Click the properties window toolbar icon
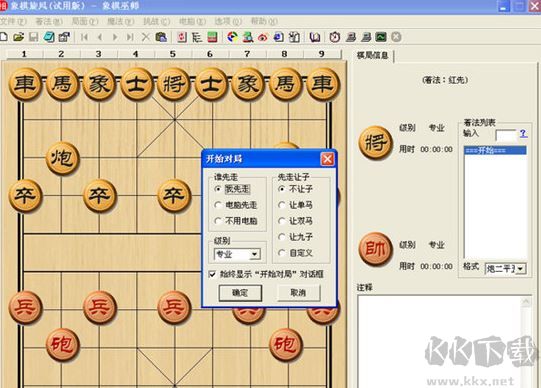The width and height of the screenshot is (541, 388). click(64, 37)
